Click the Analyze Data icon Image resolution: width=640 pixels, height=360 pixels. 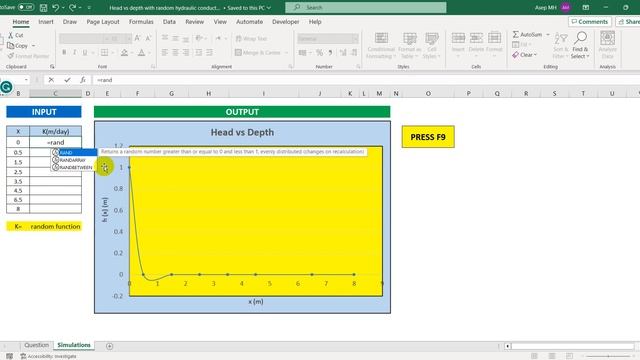pyautogui.click(x=607, y=45)
